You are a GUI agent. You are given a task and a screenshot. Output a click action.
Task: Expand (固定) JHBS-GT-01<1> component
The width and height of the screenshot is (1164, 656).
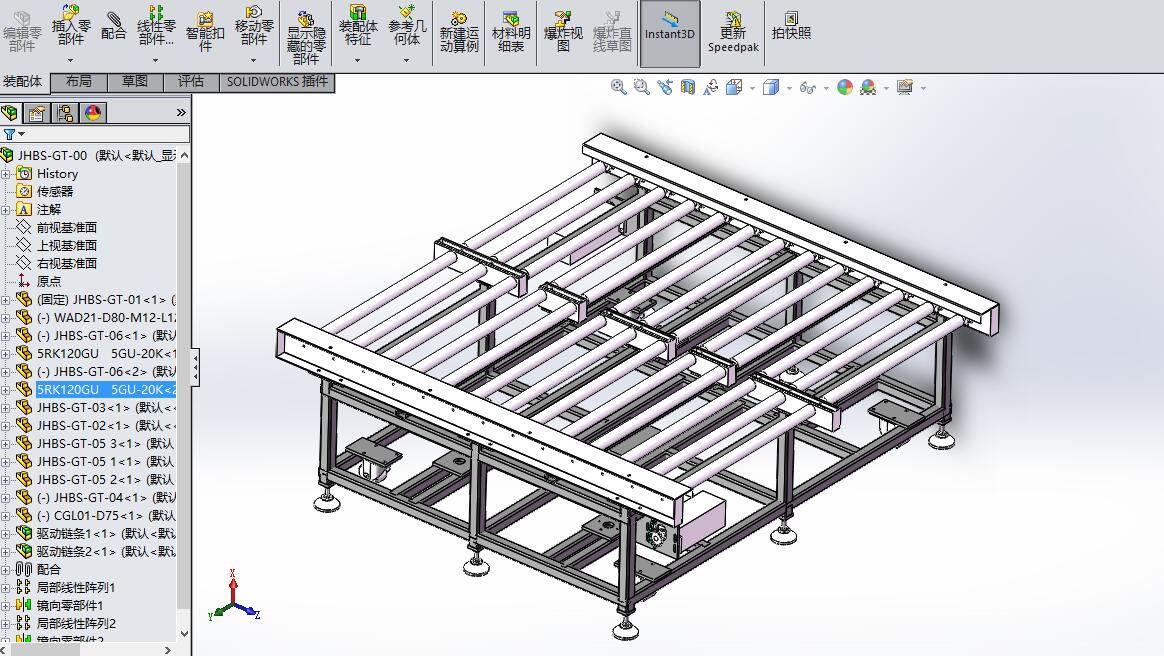click(x=6, y=300)
